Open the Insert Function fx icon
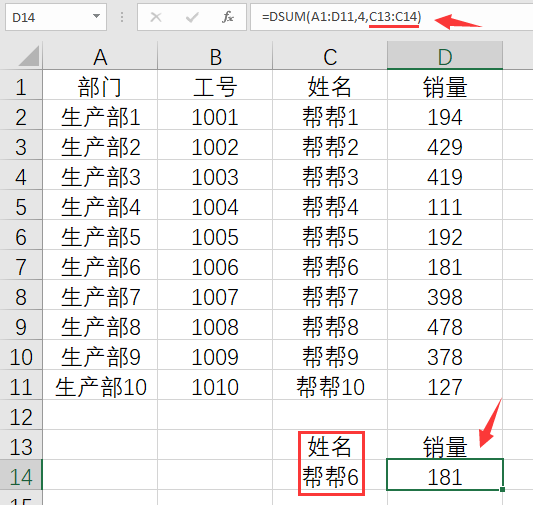This screenshot has height=505, width=533. tap(227, 17)
